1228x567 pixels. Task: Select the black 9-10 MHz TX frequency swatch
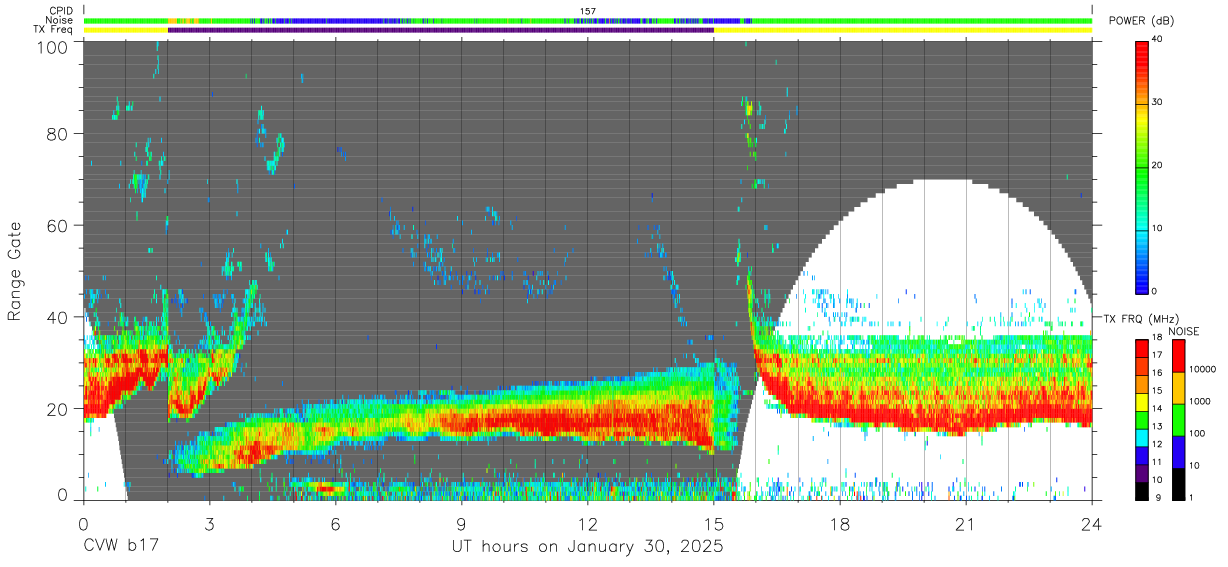(1142, 491)
